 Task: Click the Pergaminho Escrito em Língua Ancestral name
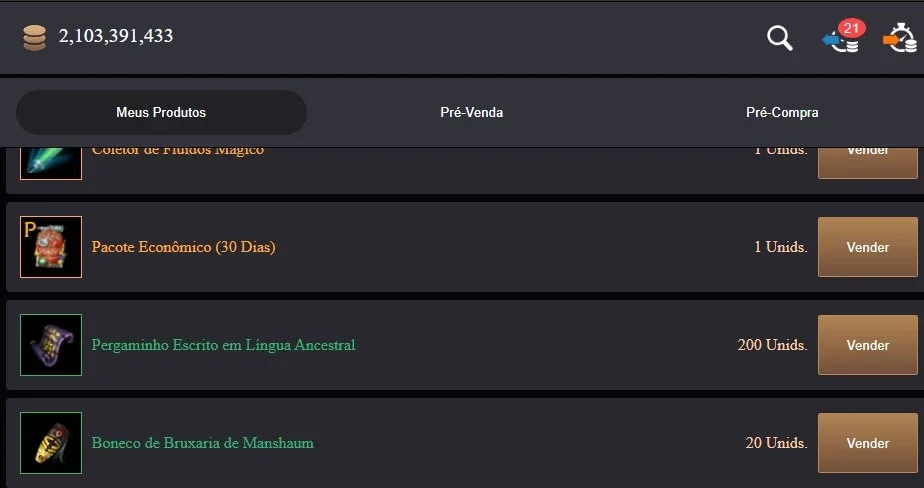(x=223, y=345)
